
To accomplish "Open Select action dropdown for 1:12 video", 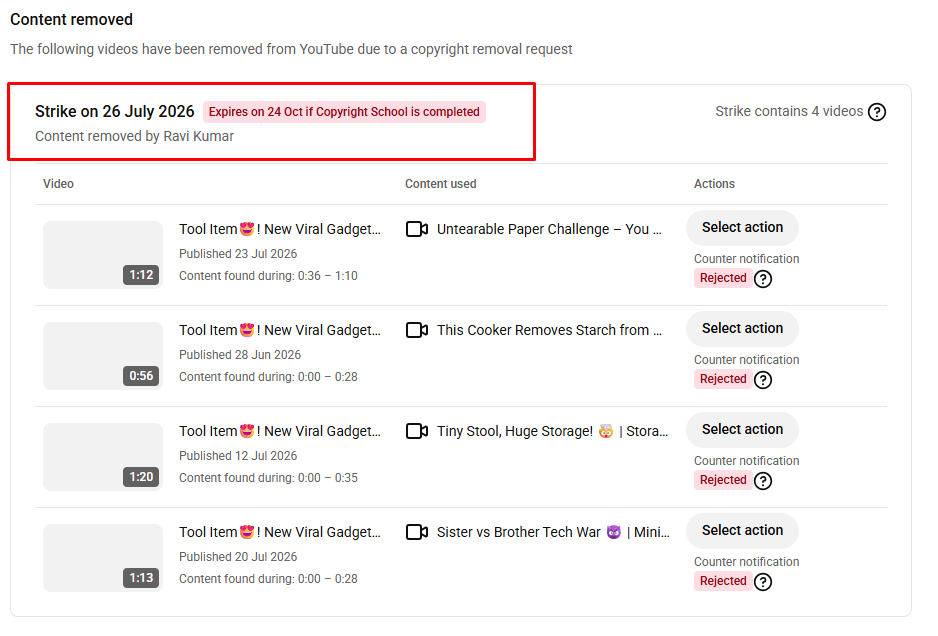I will tap(742, 228).
